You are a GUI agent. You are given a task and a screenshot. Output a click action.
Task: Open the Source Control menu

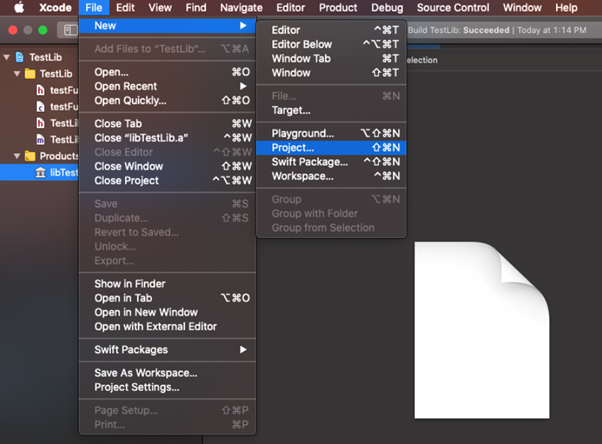(453, 8)
